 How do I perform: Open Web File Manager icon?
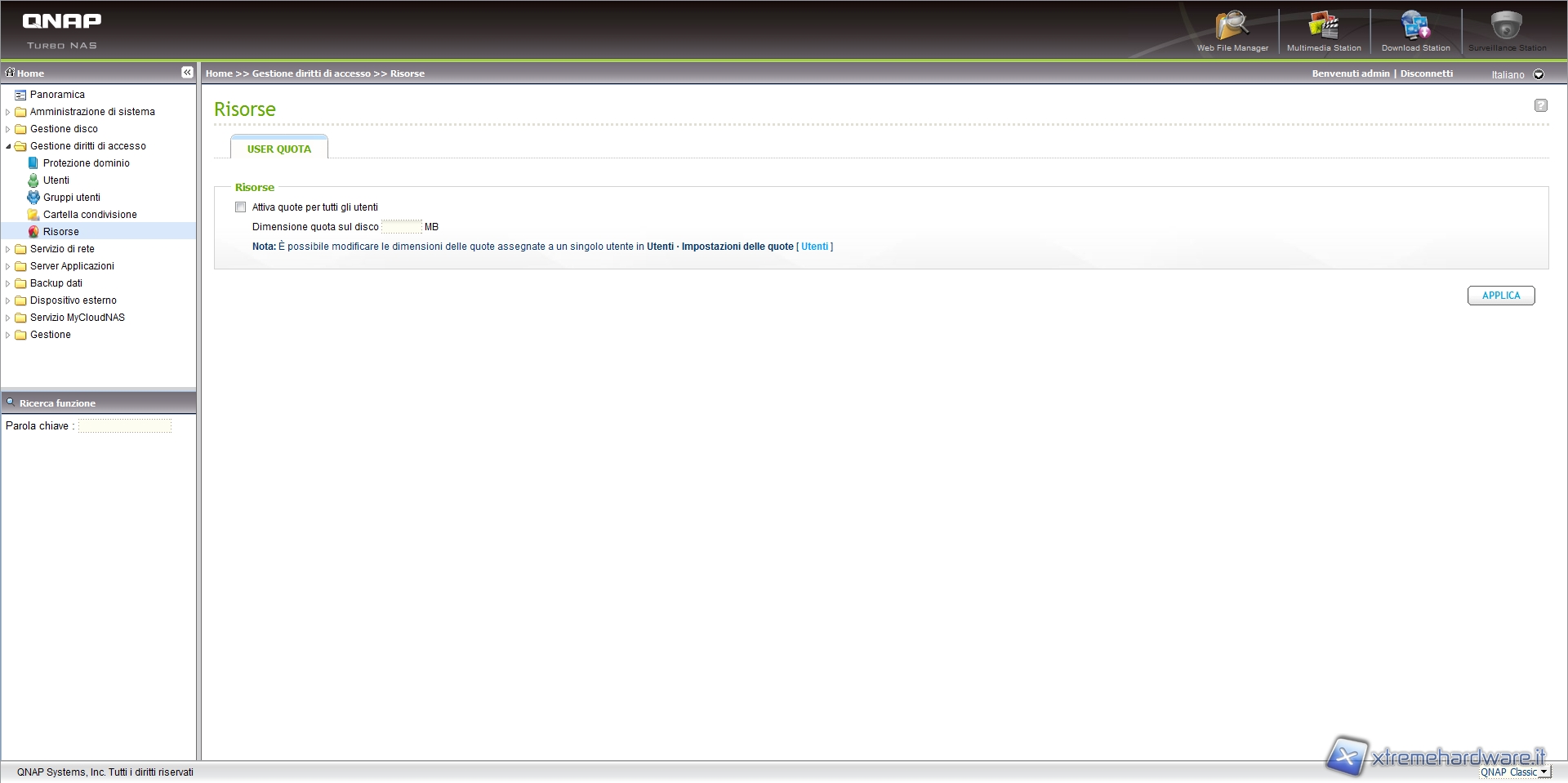[x=1232, y=30]
